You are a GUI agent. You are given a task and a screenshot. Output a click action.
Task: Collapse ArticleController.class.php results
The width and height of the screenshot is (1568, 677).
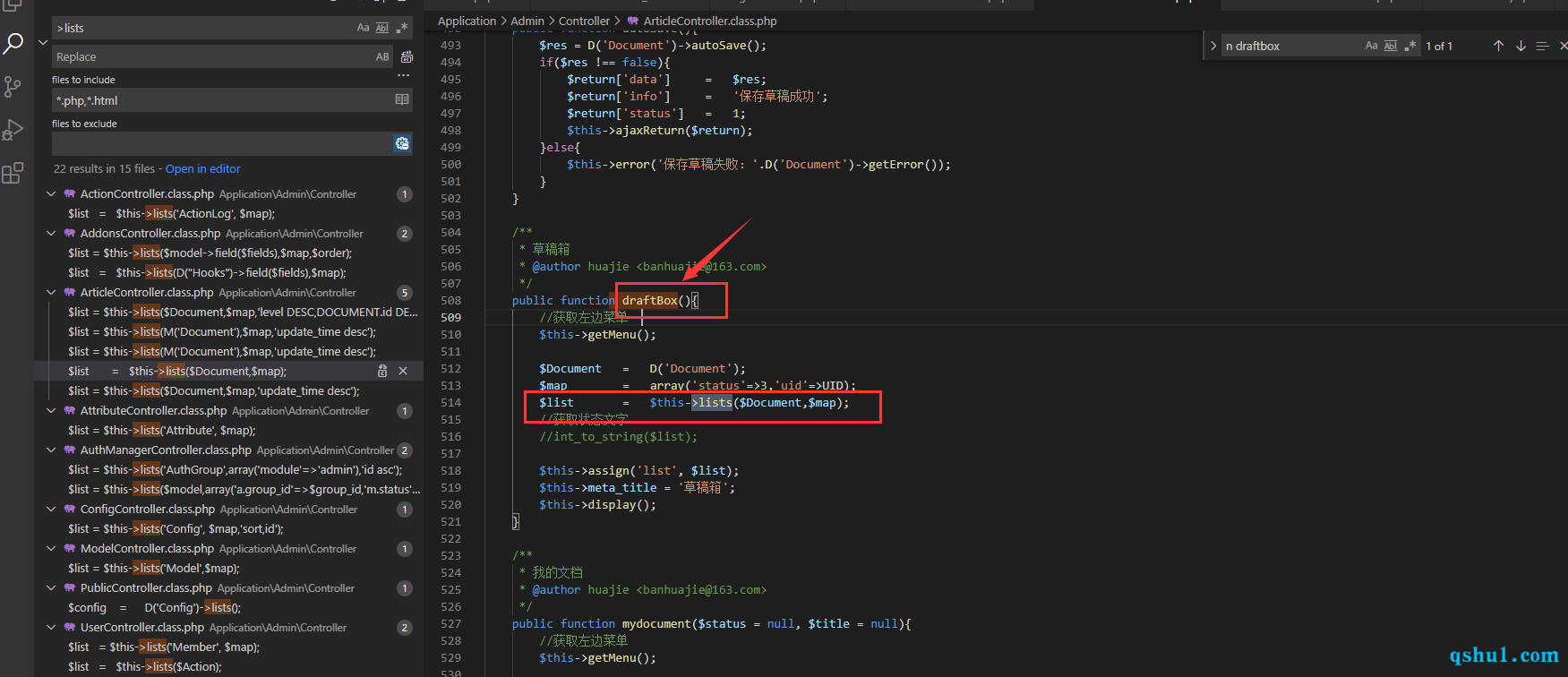point(51,292)
